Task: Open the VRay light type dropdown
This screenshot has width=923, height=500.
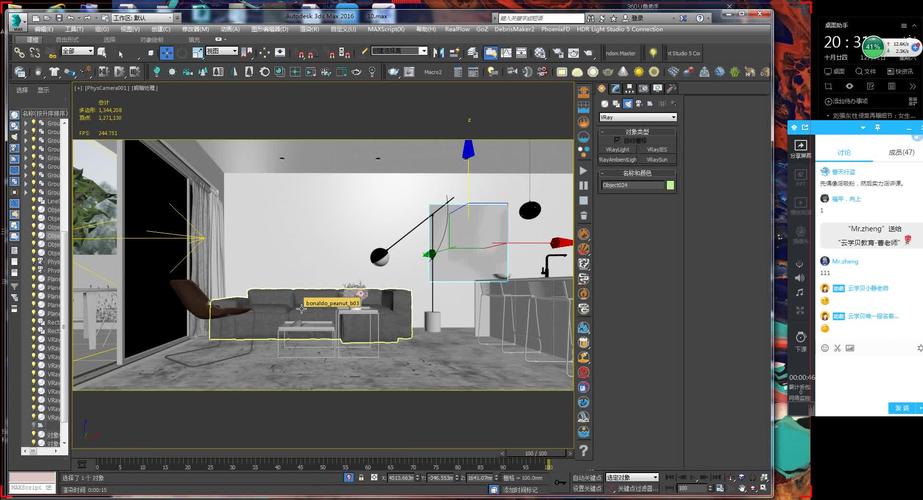Action: (x=638, y=117)
